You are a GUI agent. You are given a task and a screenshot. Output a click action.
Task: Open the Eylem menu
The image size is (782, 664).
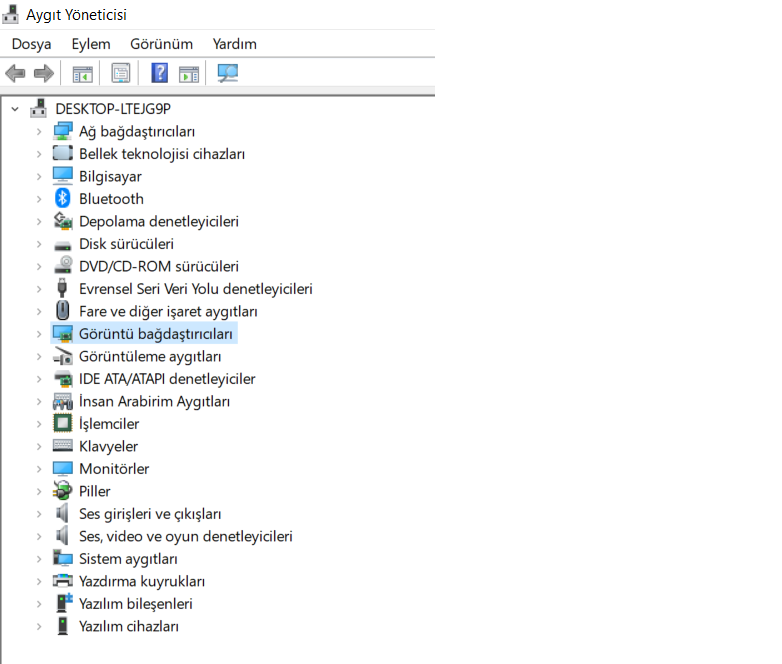coord(90,44)
